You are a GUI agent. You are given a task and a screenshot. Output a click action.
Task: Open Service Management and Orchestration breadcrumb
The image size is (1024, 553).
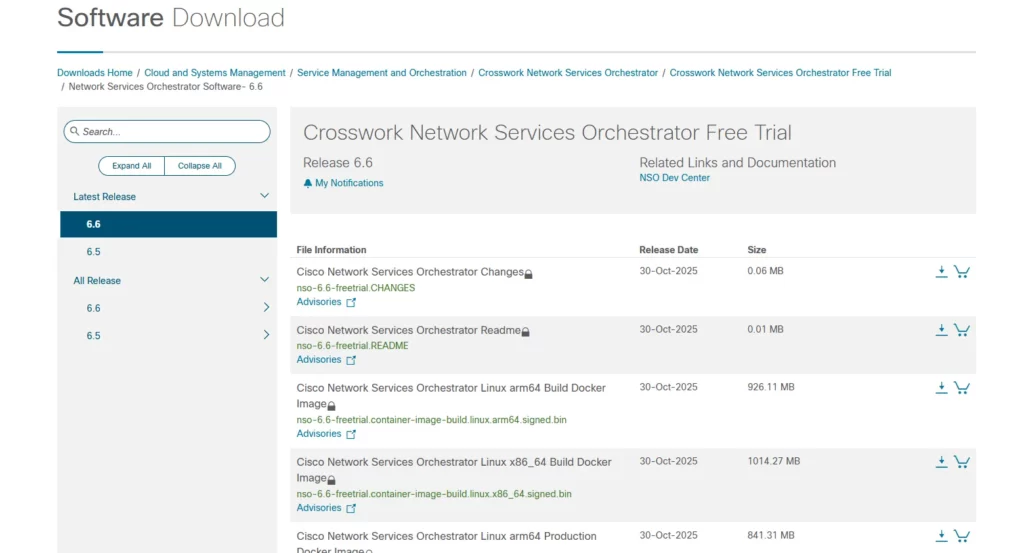382,72
